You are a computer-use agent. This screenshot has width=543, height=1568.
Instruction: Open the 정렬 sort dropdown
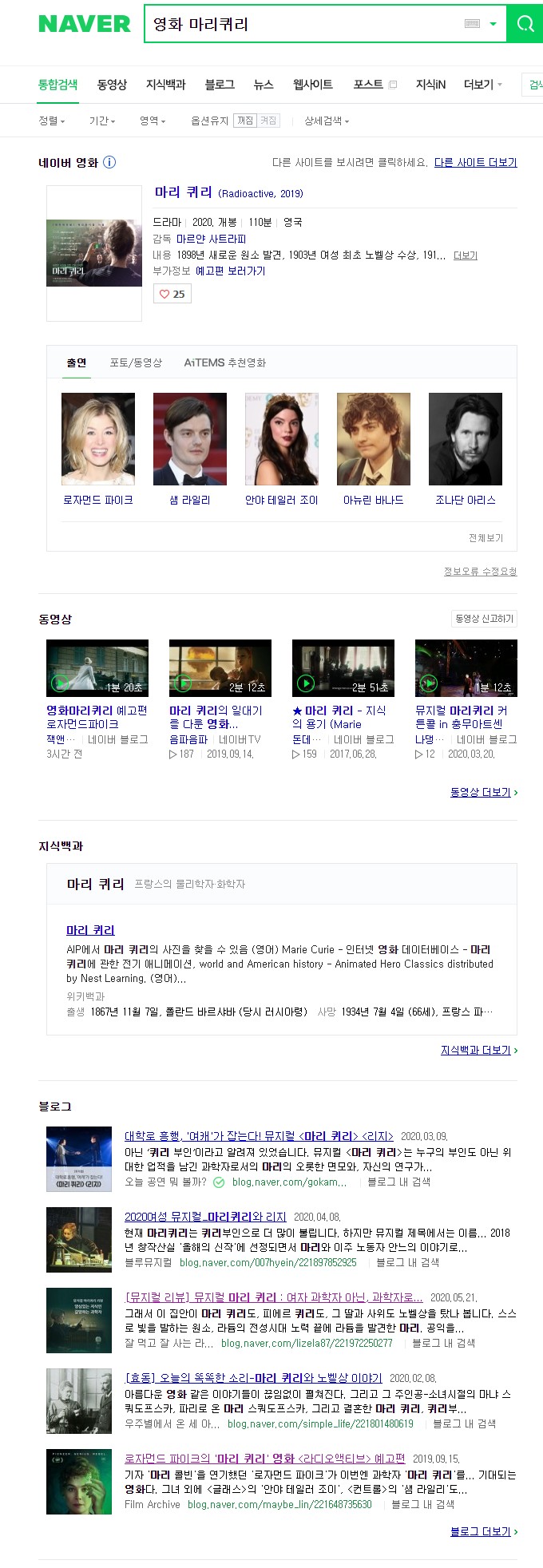51,121
